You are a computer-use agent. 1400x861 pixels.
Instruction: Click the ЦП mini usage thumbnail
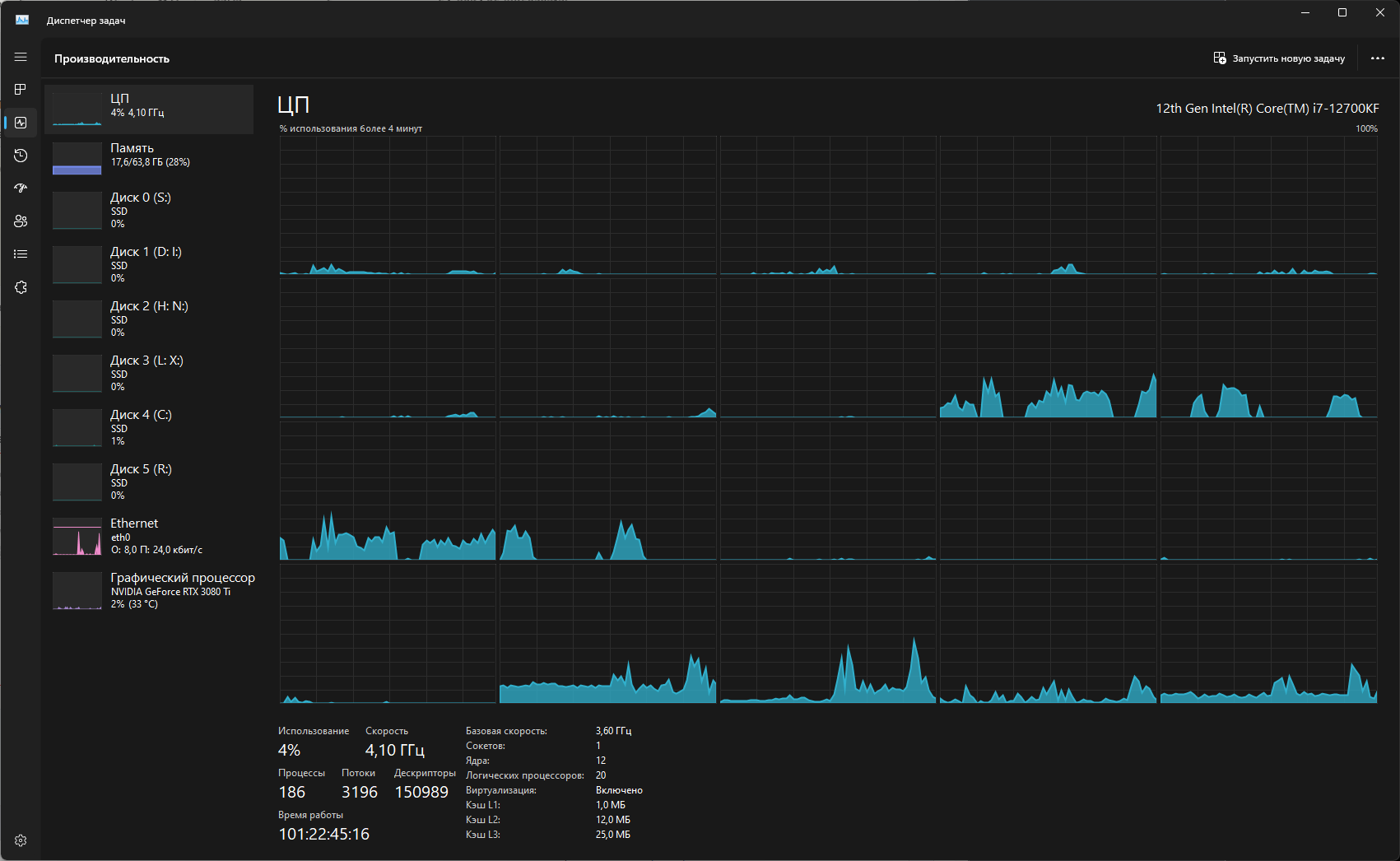tap(77, 109)
